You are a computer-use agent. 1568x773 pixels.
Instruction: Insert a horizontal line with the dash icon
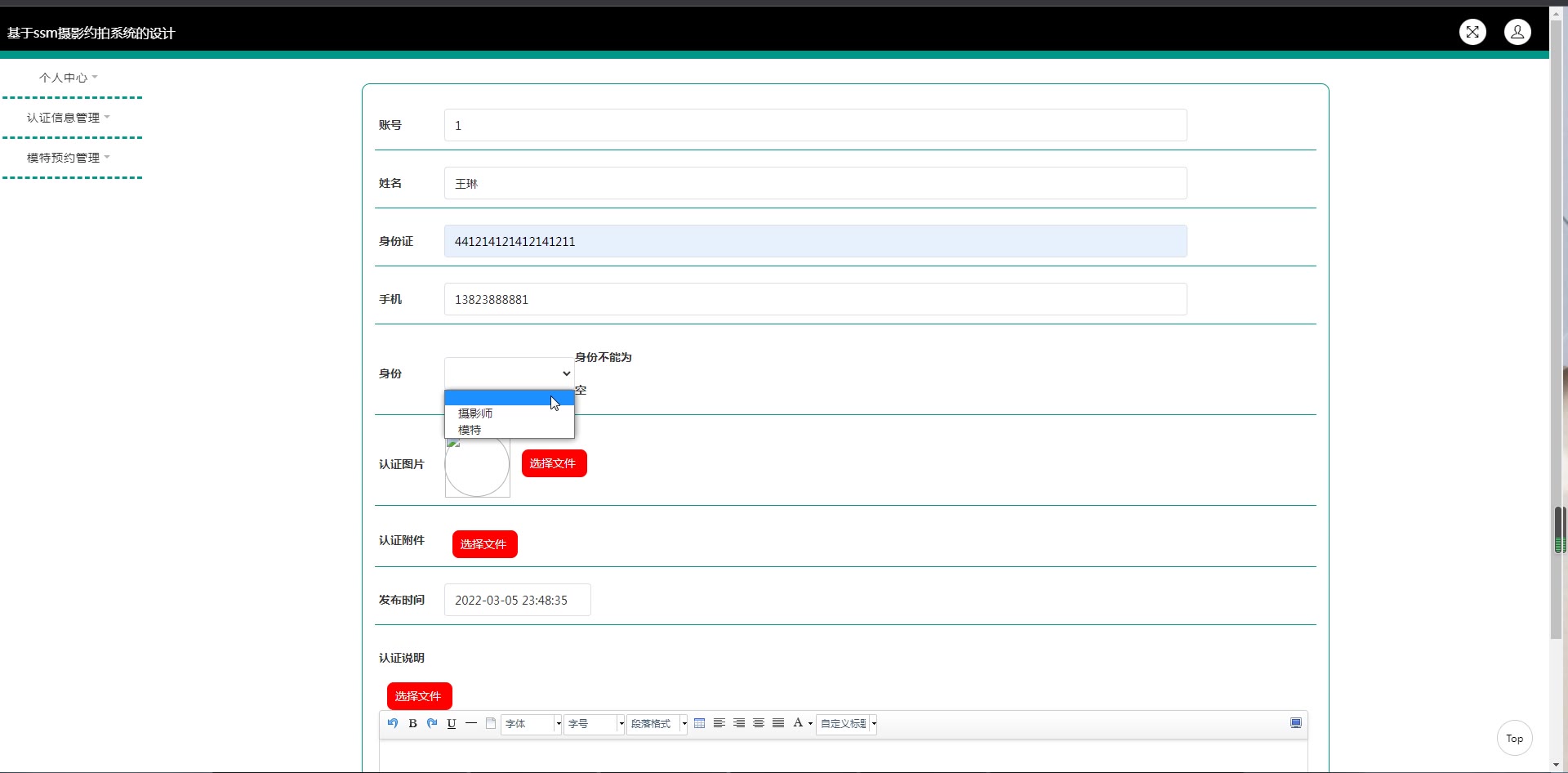coord(471,723)
